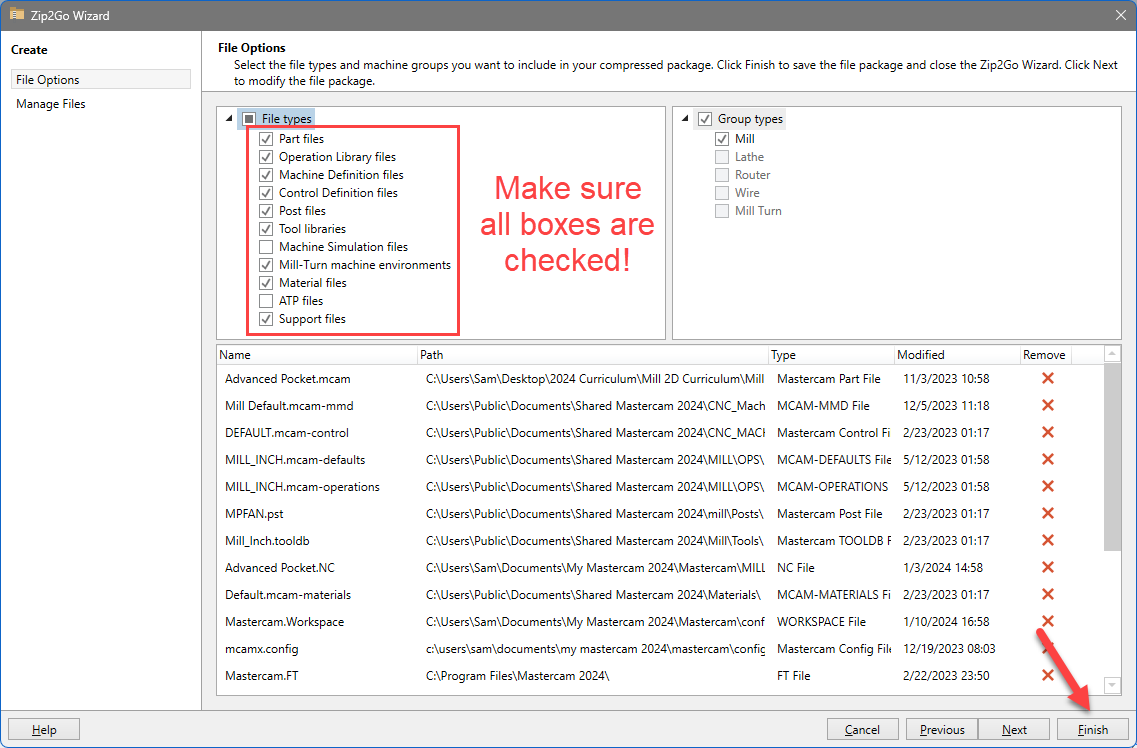Click the Type column header
1137x748 pixels.
point(831,354)
